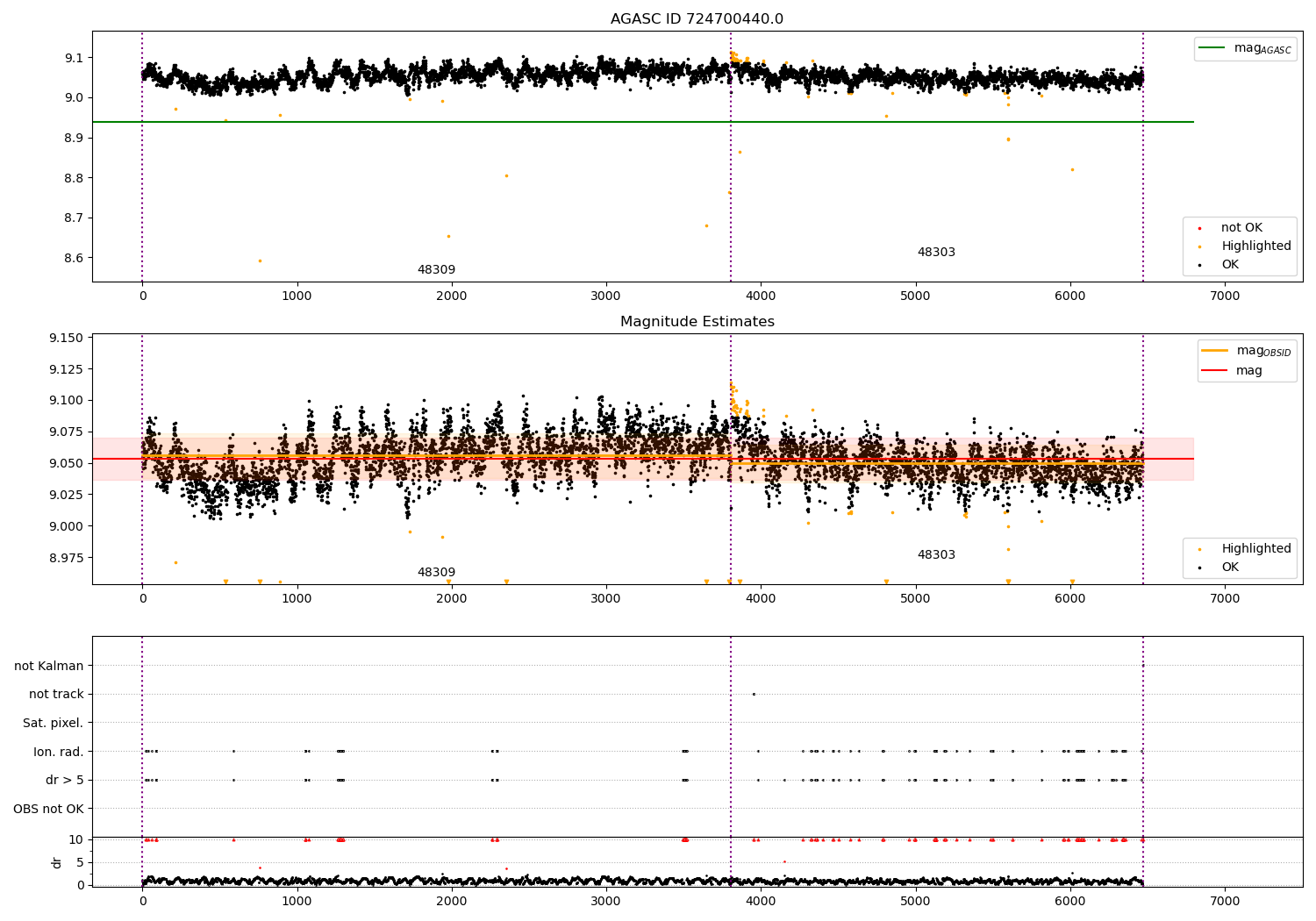Click the 7000 x-axis tick of top plot

pyautogui.click(x=1225, y=296)
